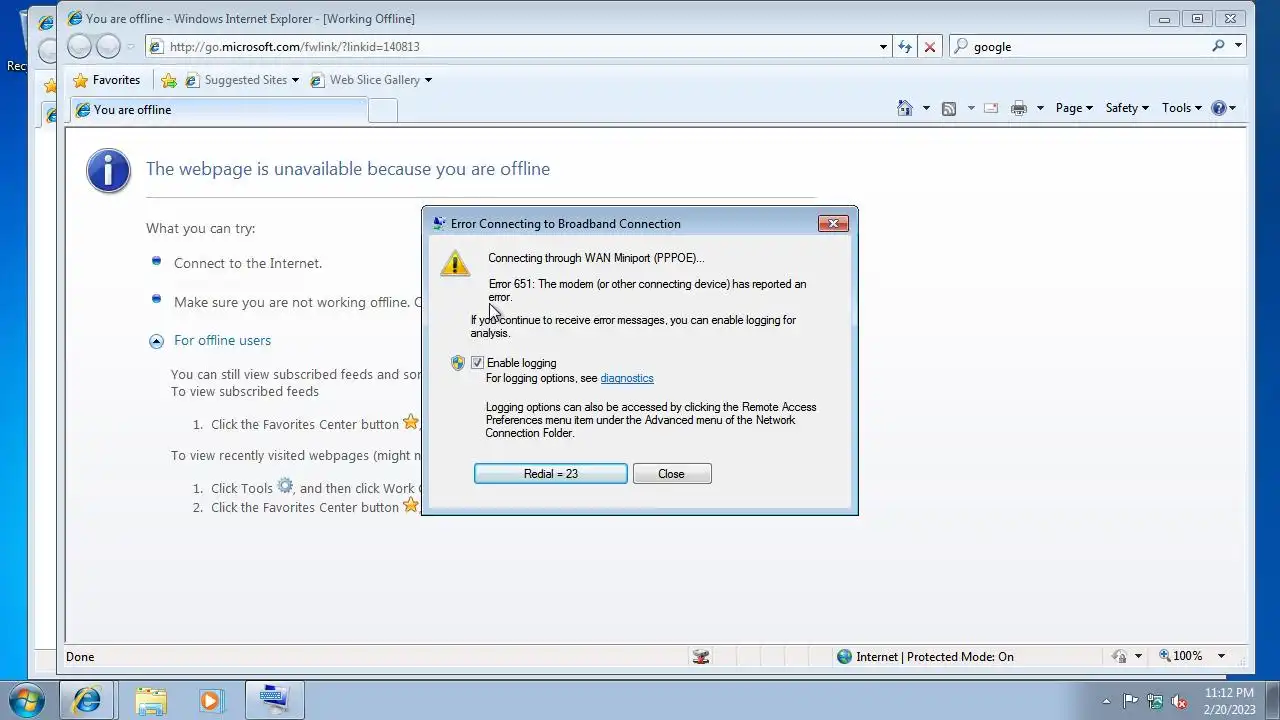Open the search provider dropdown arrow
The height and width of the screenshot is (720, 1280).
click(1238, 46)
